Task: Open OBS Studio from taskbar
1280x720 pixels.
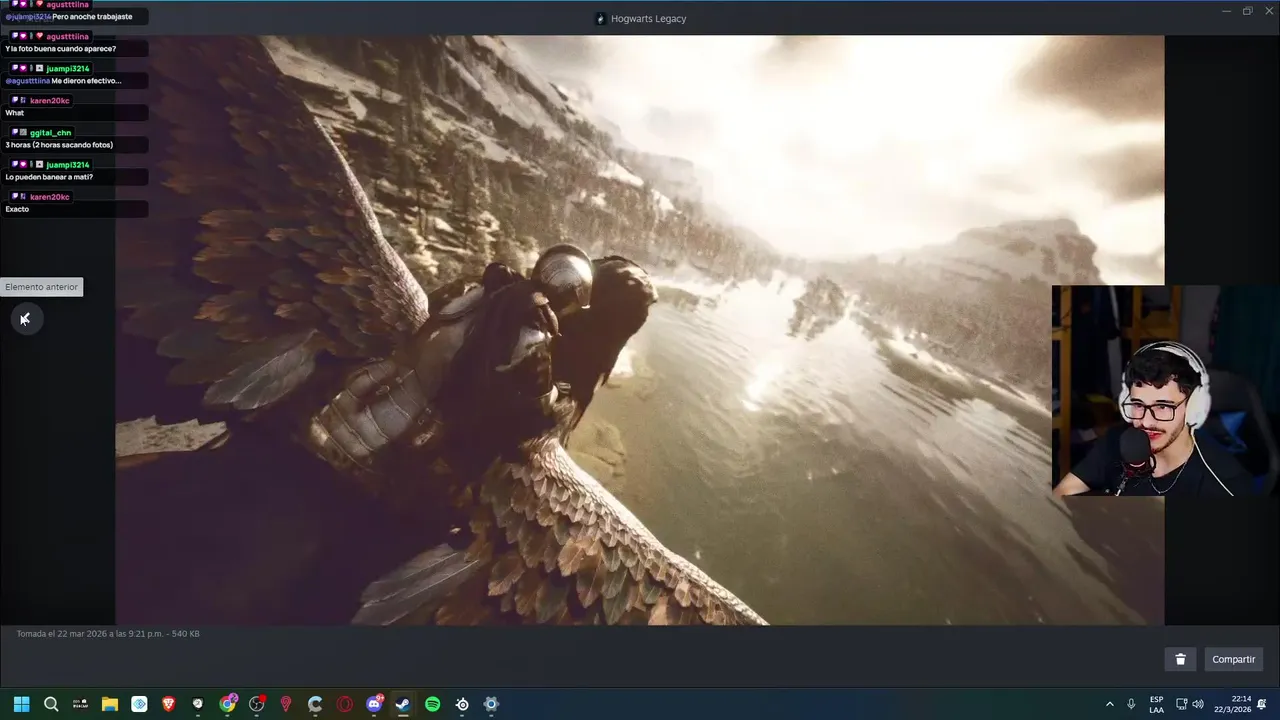Action: tap(257, 704)
